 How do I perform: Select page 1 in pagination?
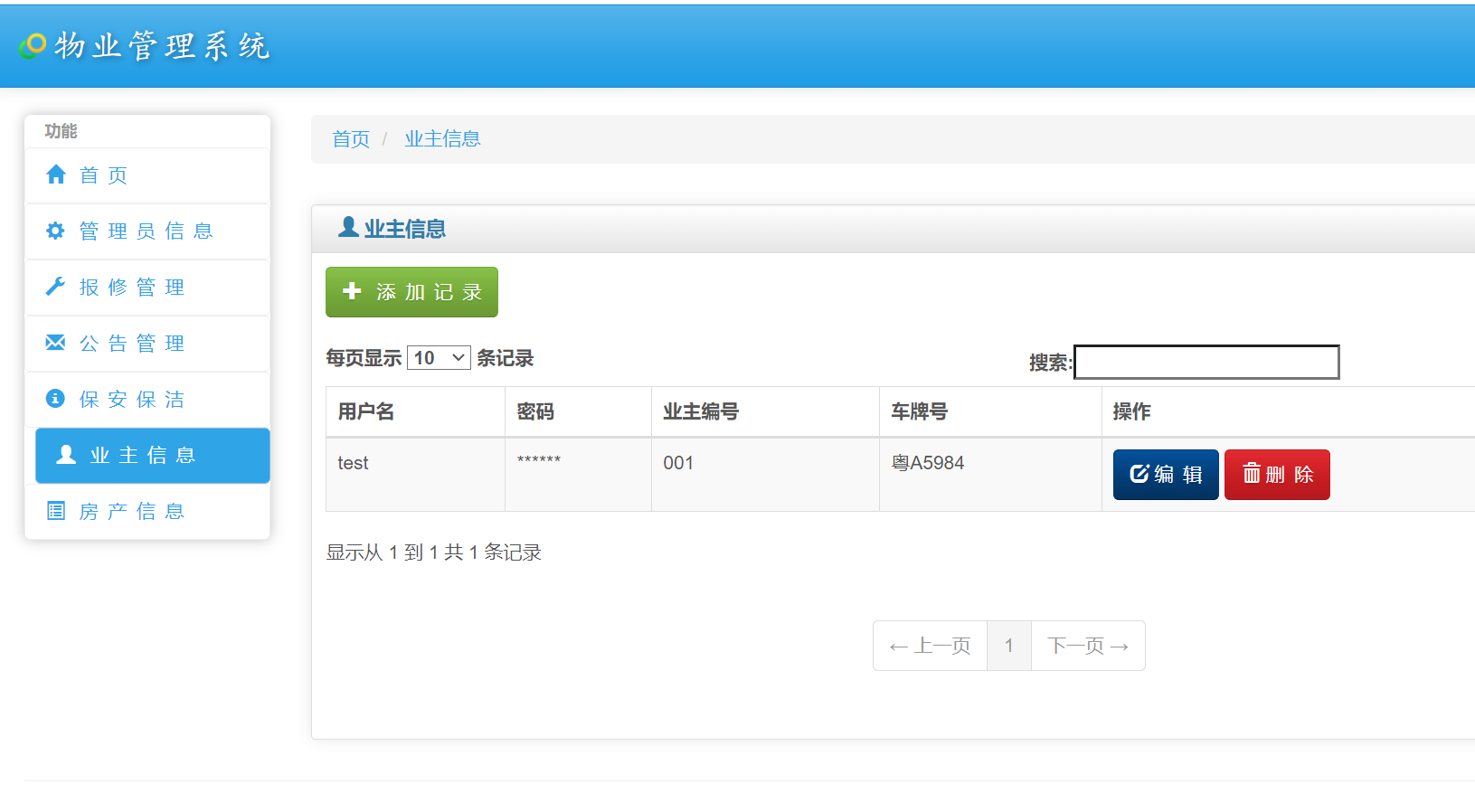[1009, 646]
